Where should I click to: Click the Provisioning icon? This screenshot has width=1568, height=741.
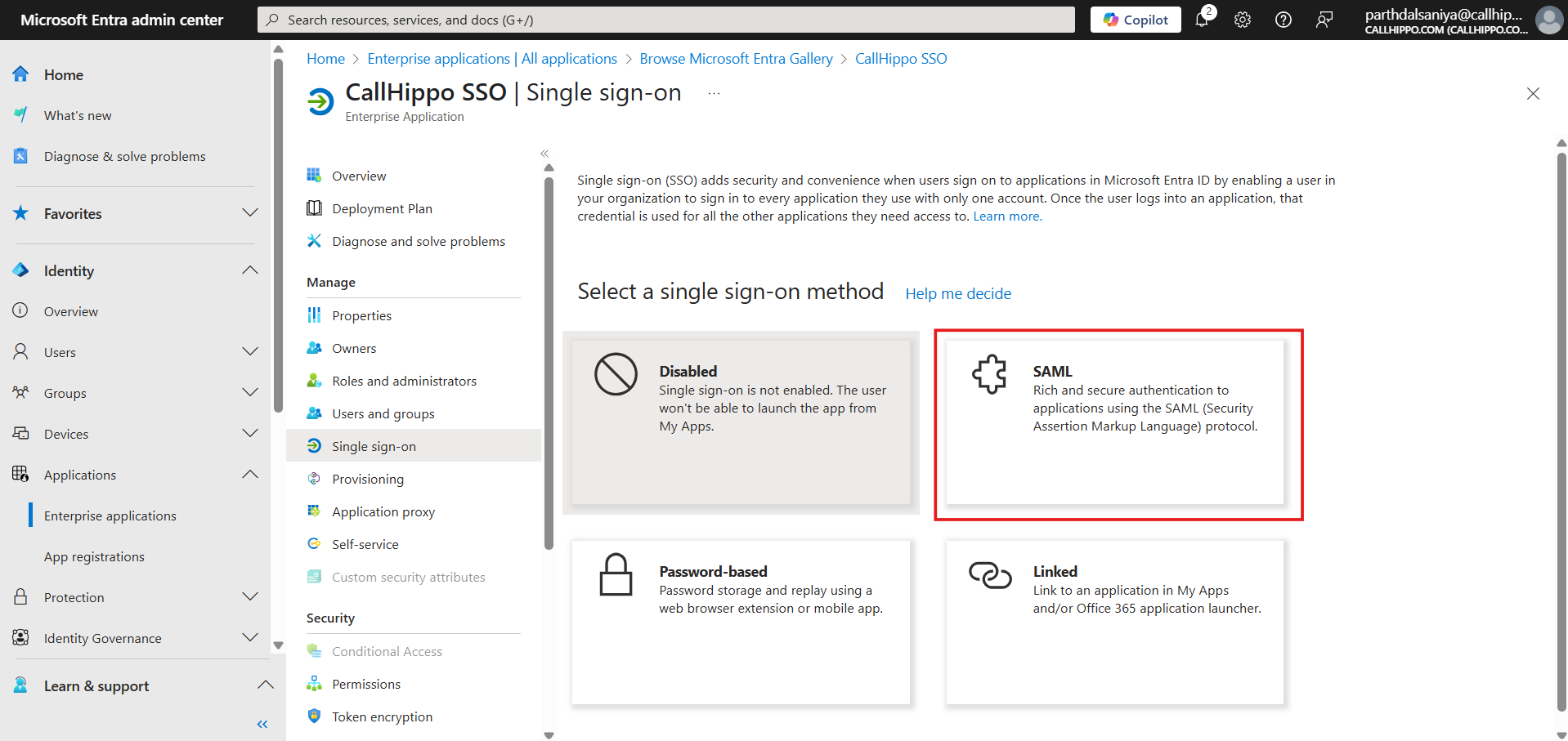tap(314, 479)
